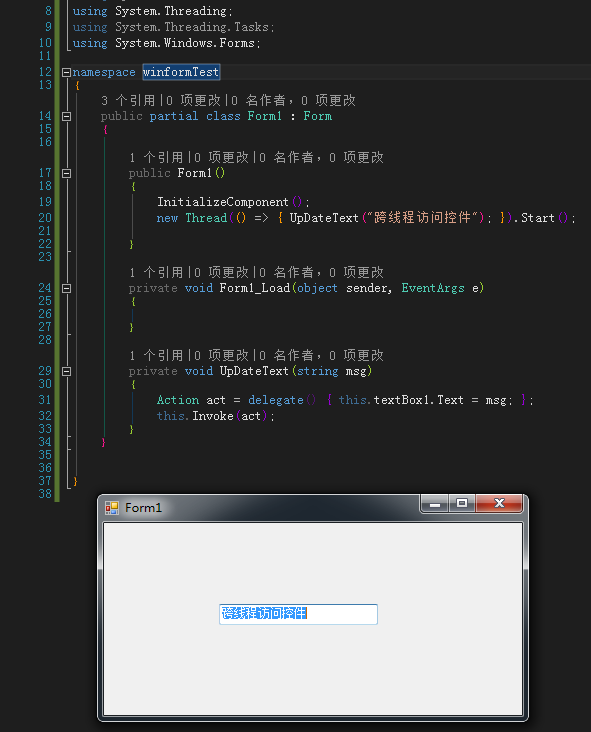The height and width of the screenshot is (732, 591).
Task: Click the EventArgs parameter type
Action: click(433, 289)
